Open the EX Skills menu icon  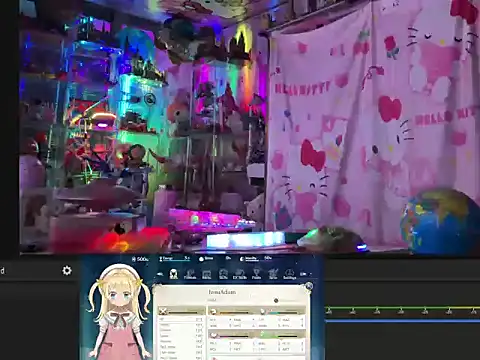click(x=240, y=274)
